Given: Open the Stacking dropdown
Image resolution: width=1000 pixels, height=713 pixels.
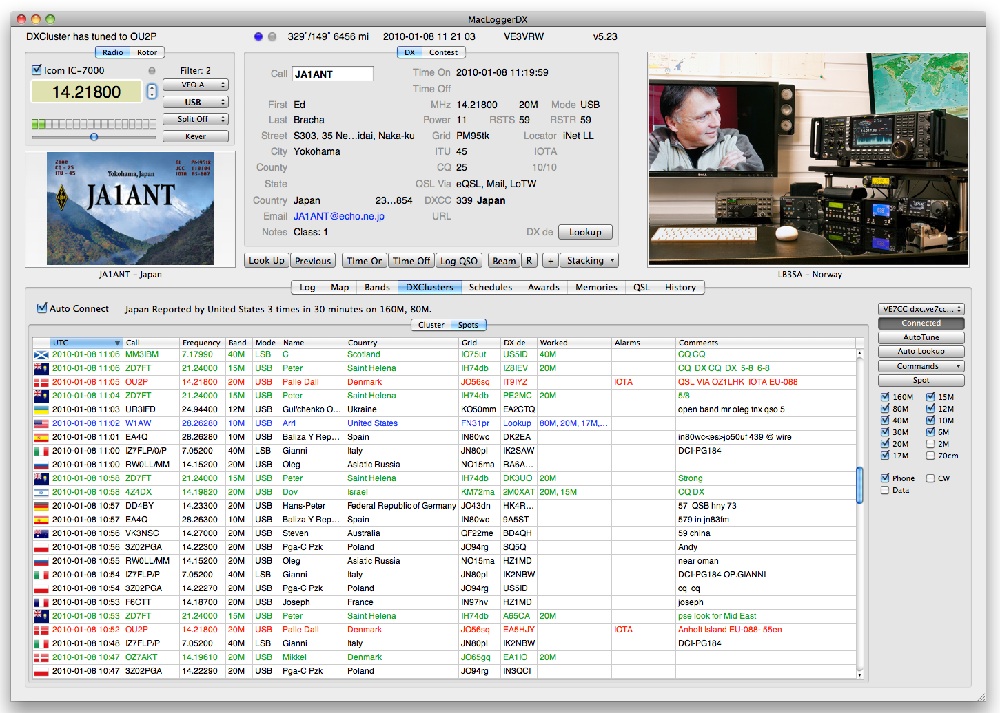Looking at the screenshot, I should pyautogui.click(x=590, y=260).
